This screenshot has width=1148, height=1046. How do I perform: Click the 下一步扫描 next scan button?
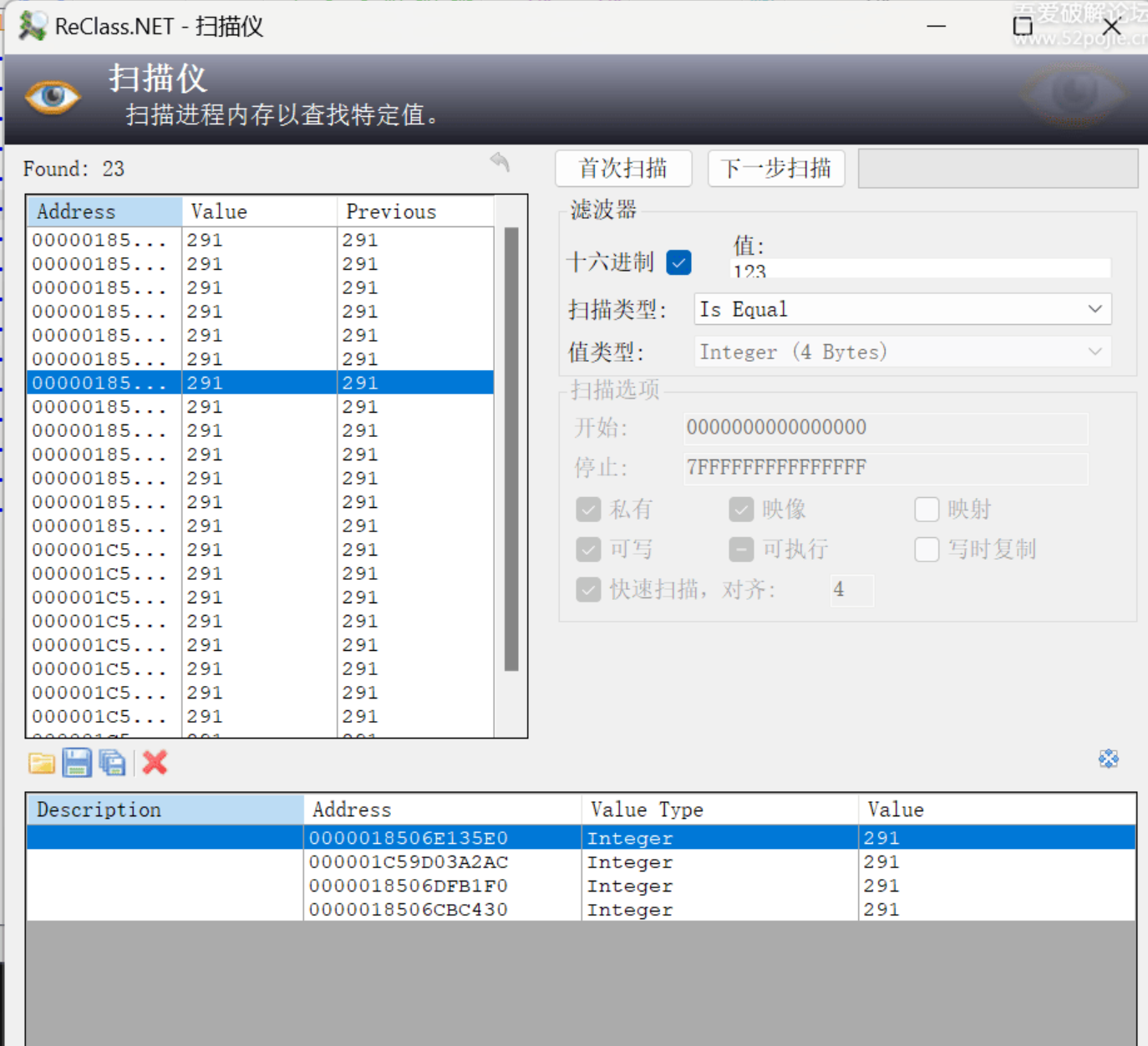(x=776, y=169)
